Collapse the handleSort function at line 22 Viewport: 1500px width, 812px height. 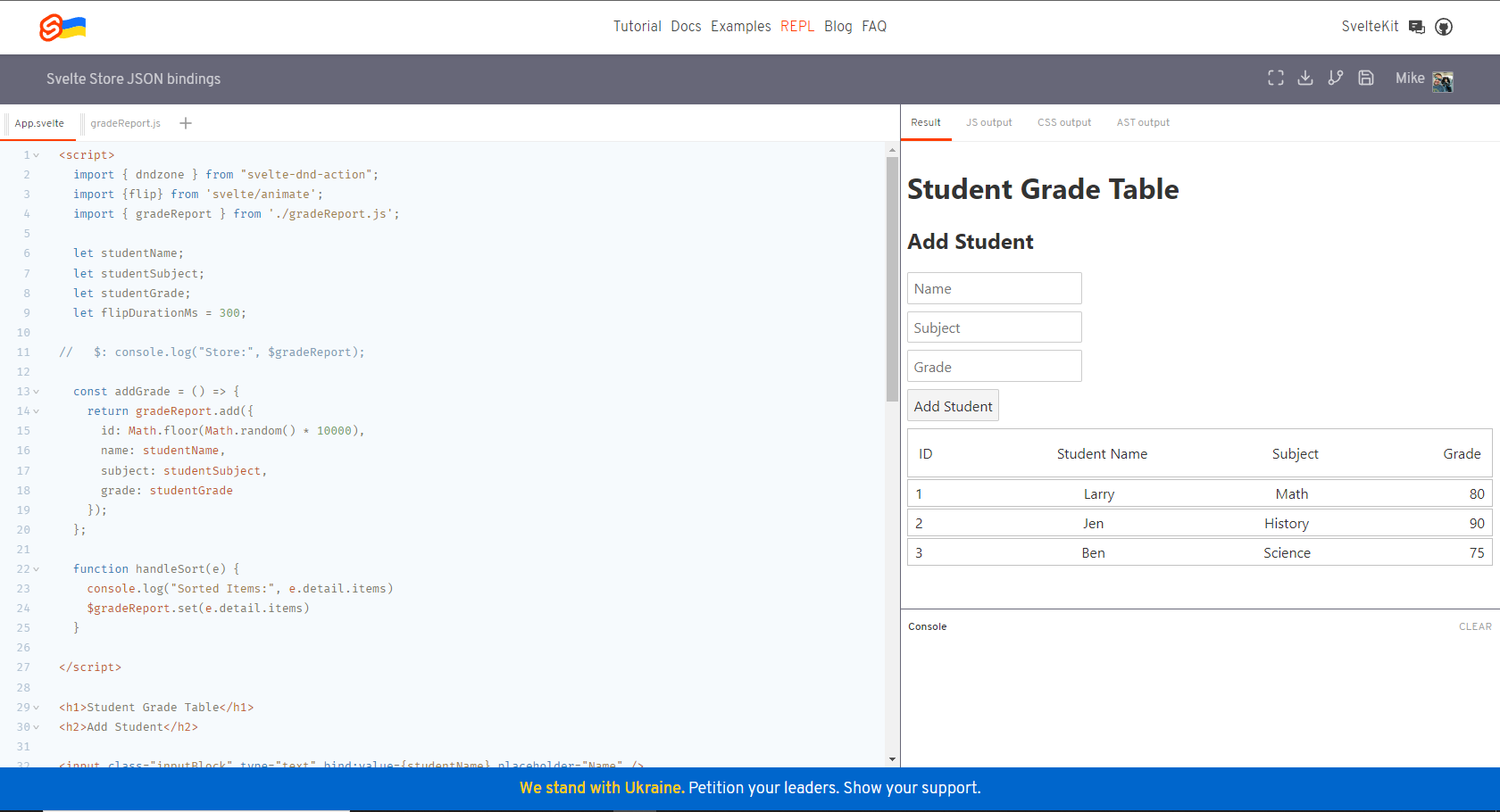tap(36, 568)
